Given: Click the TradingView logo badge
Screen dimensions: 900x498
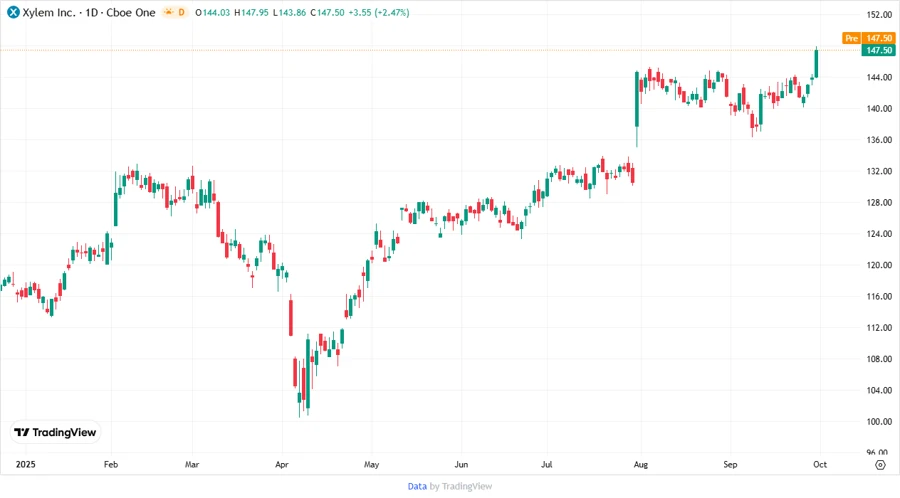Looking at the screenshot, I should click(56, 432).
